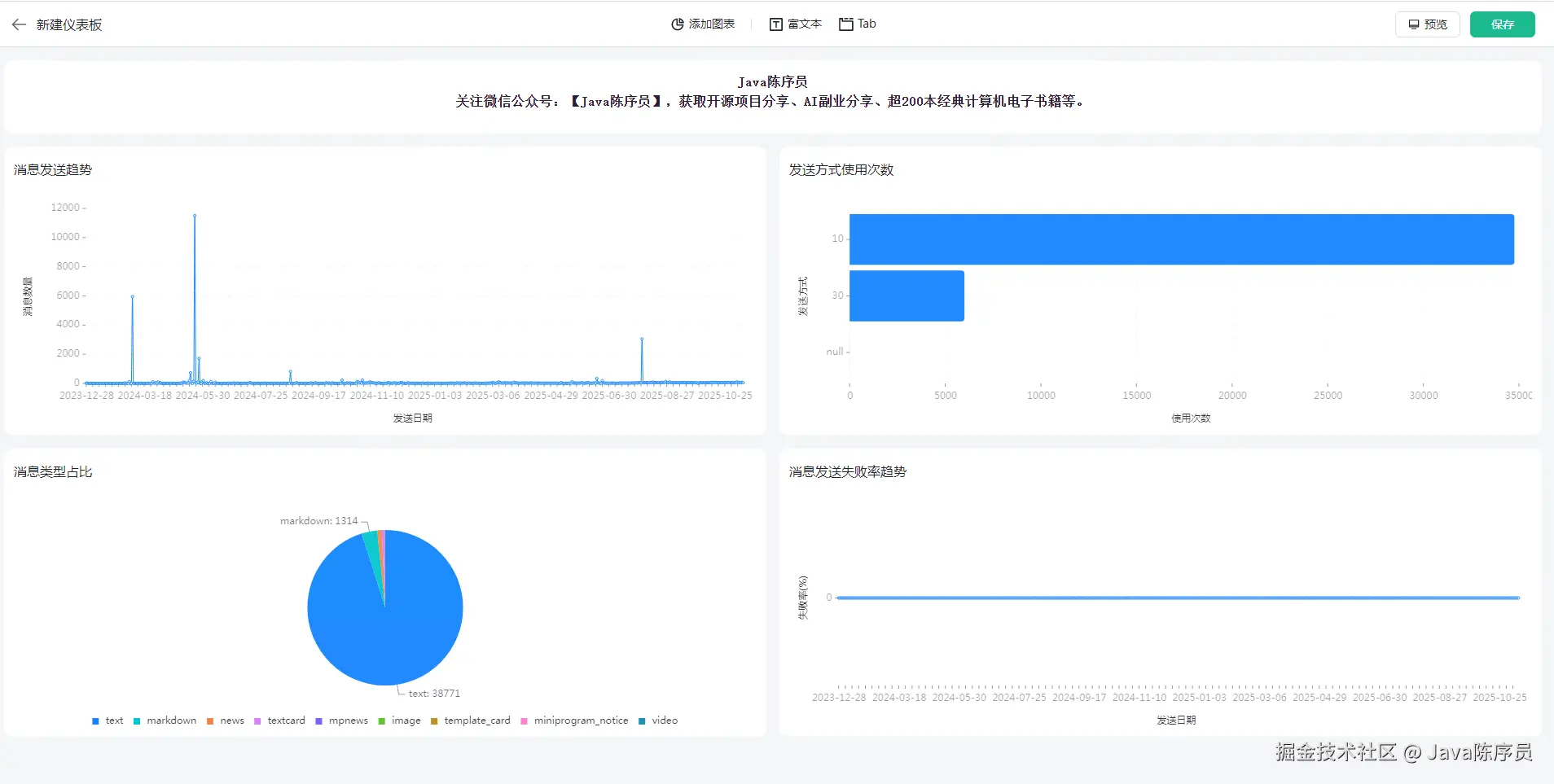Click the monitor icon in 预览 button
1554x784 pixels.
1414,24
